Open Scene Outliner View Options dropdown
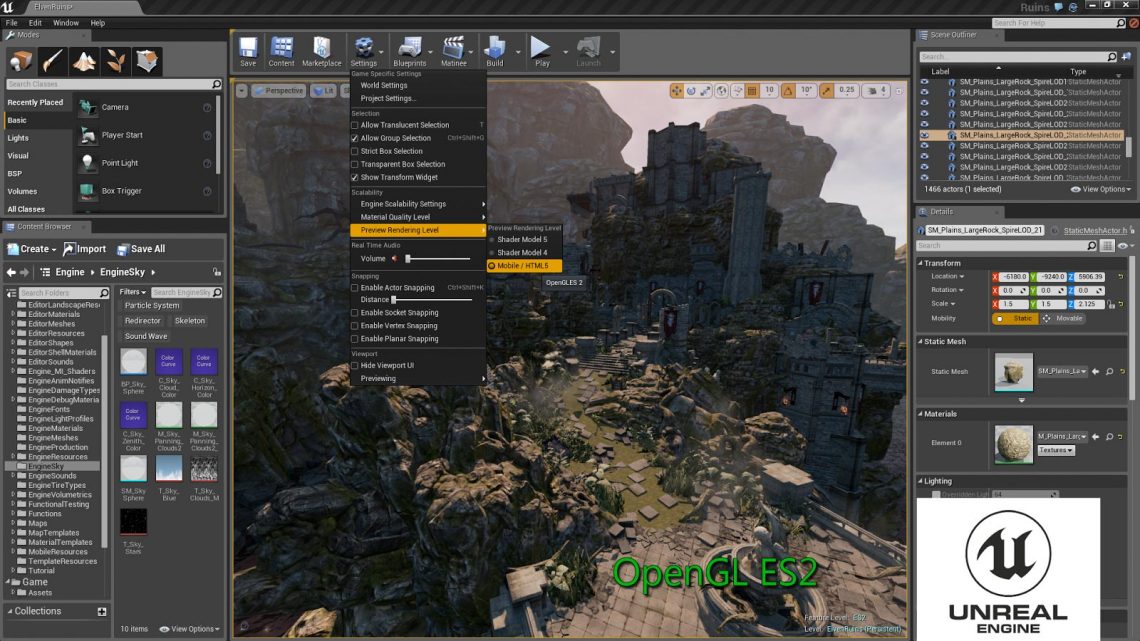 (1101, 190)
